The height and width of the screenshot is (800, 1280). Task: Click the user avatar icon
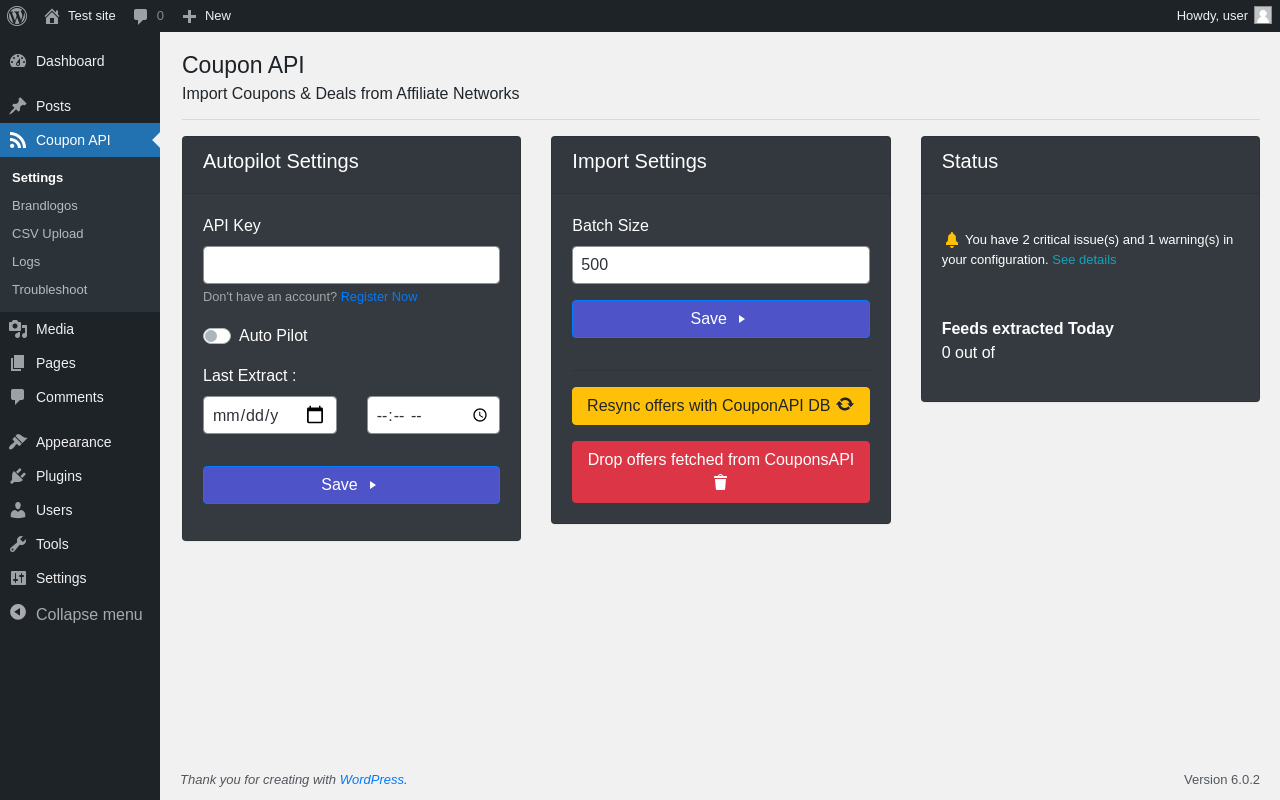point(1263,15)
